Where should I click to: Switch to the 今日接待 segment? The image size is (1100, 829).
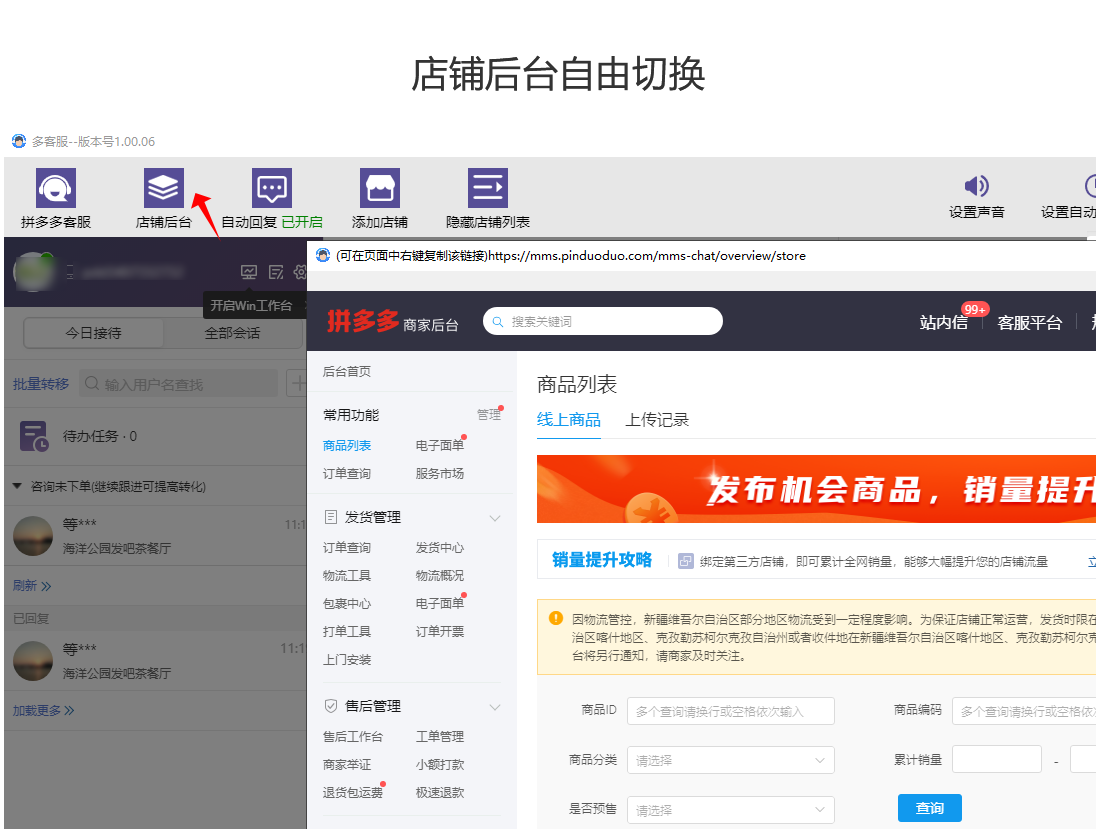click(94, 333)
